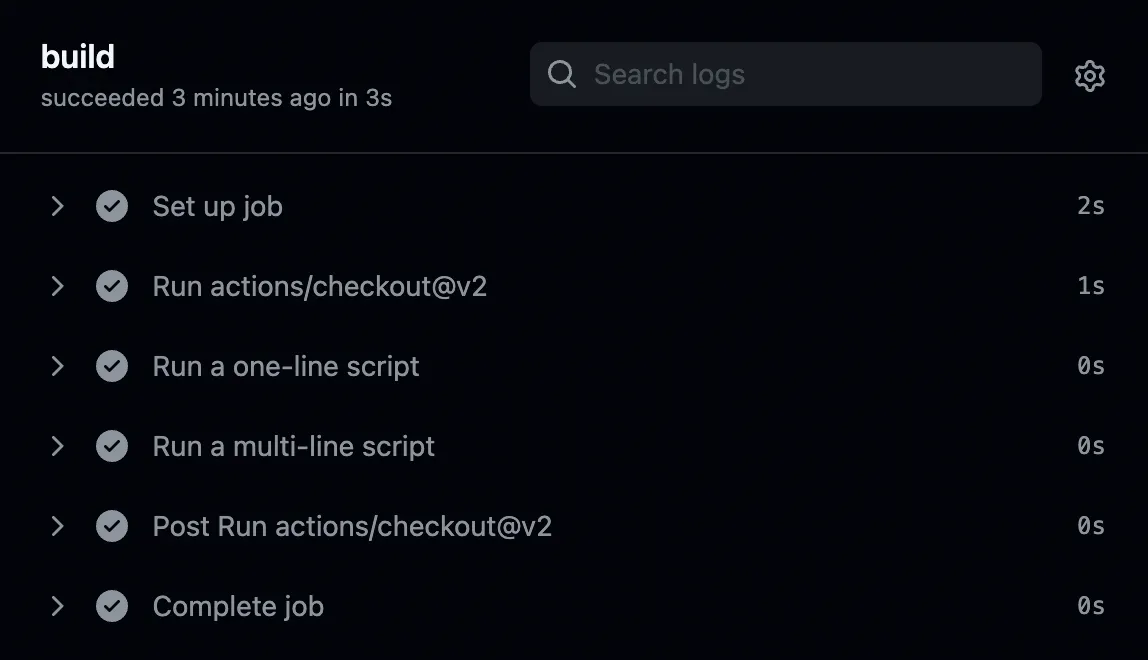Expand the Post Run actions/checkout@v2 chevron
This screenshot has width=1148, height=660.
tap(57, 526)
